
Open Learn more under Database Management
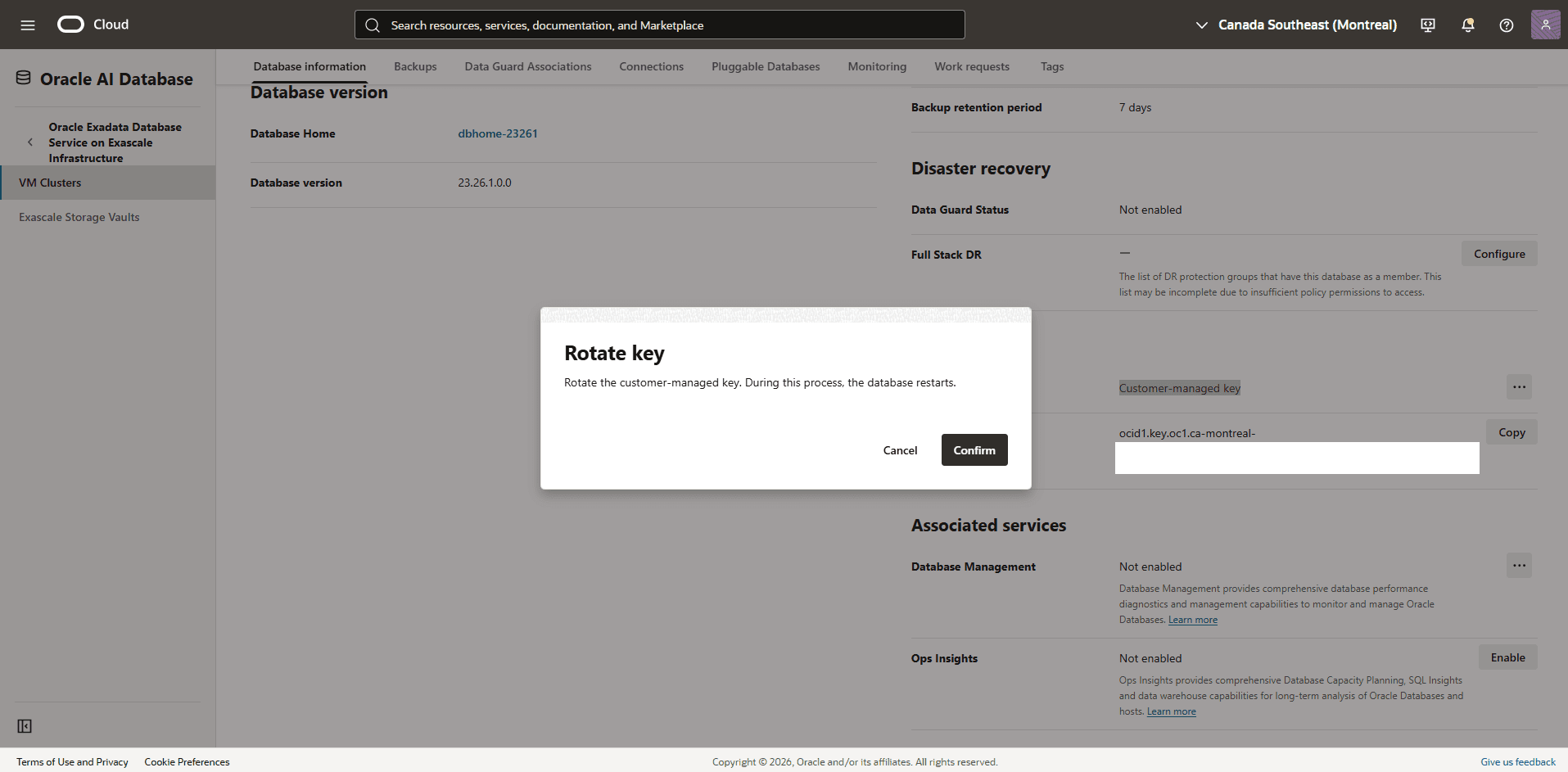click(x=1192, y=620)
